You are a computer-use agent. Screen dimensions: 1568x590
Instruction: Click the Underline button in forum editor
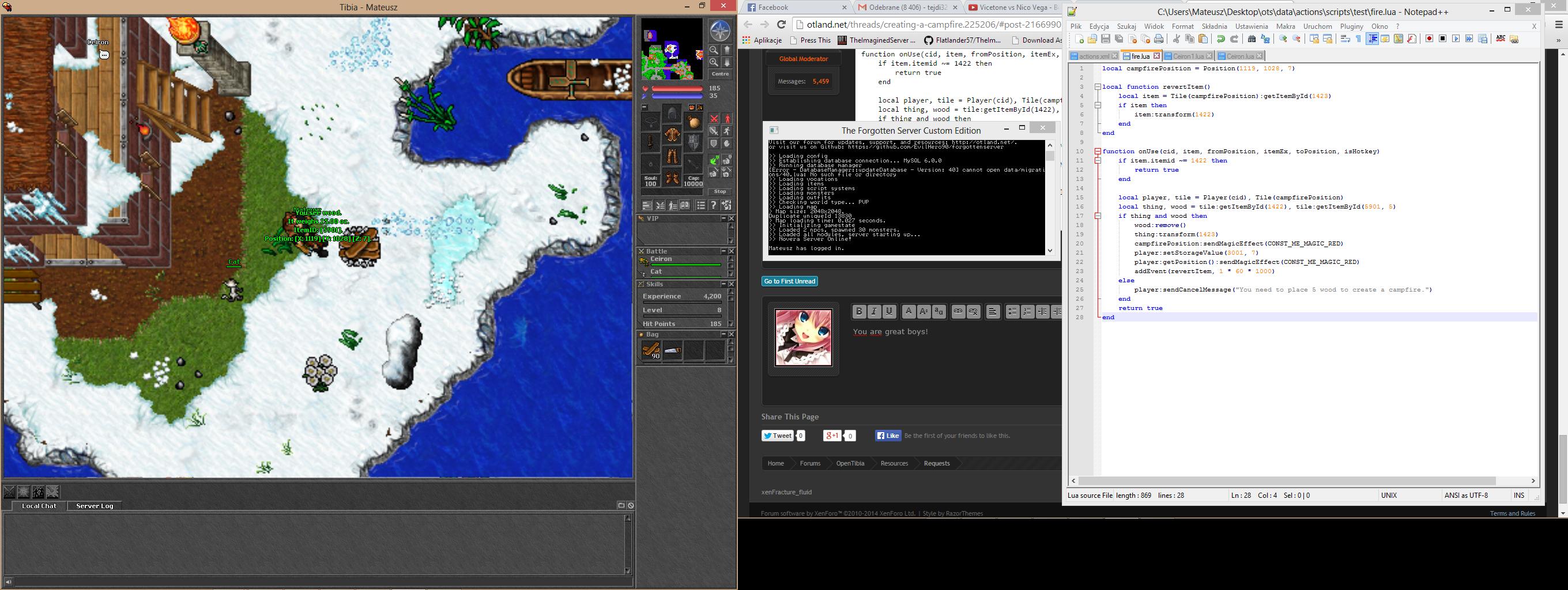889,312
